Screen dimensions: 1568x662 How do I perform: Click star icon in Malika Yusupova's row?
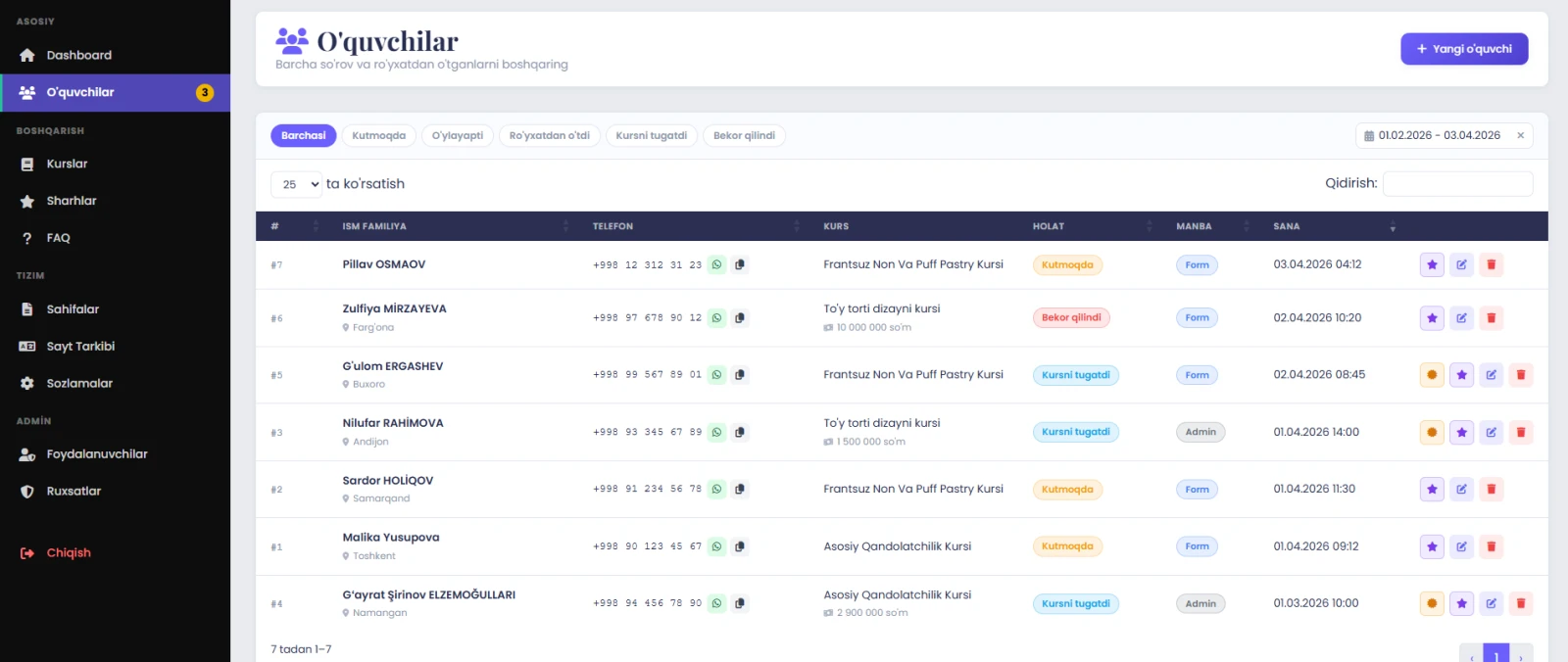tap(1432, 546)
